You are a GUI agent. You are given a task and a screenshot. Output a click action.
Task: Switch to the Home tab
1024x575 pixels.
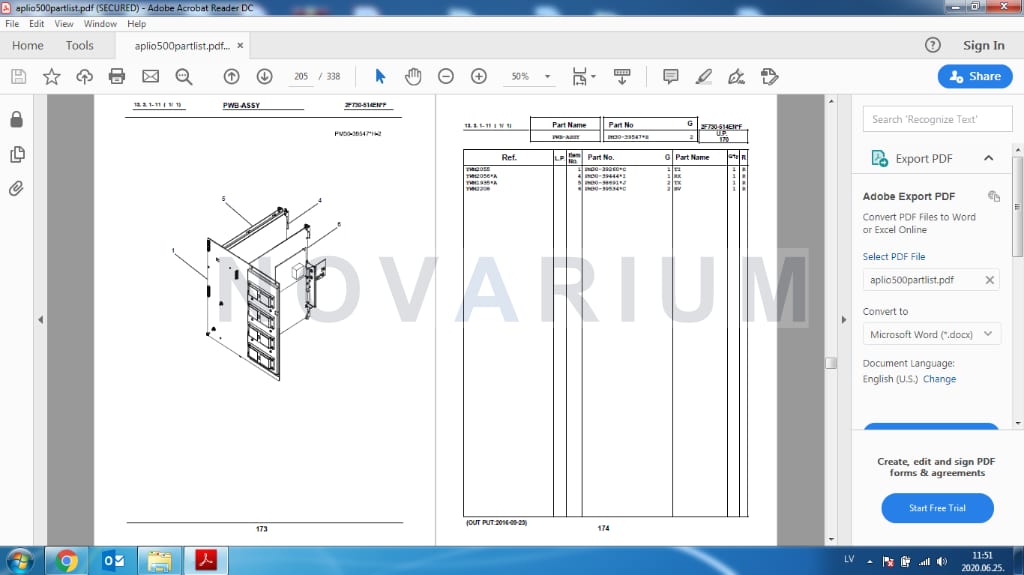(x=27, y=45)
